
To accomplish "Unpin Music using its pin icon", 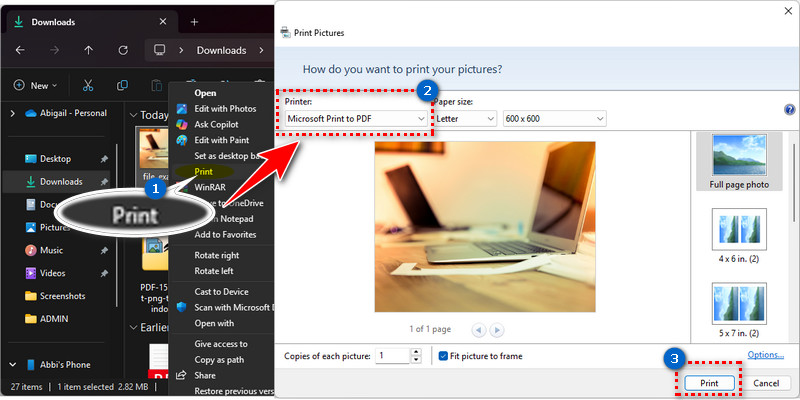I will [104, 251].
